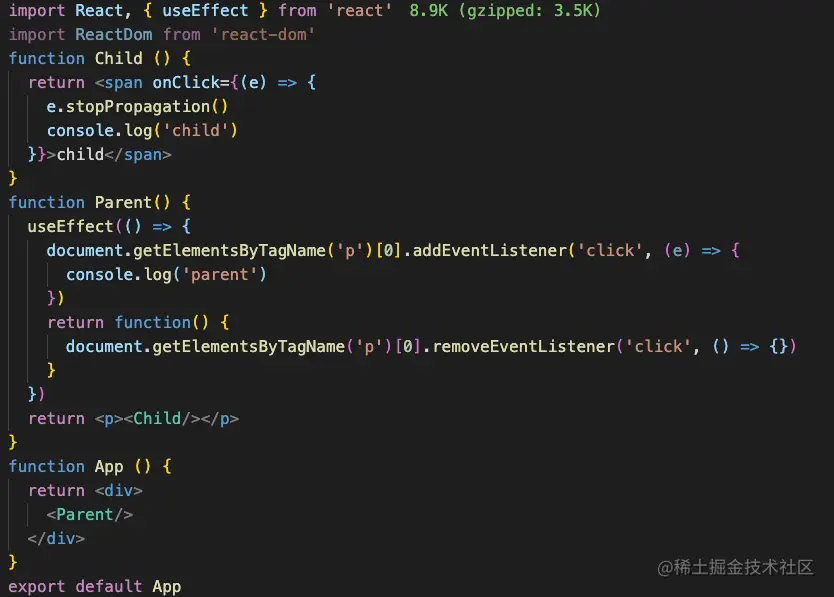
Task: Click the console.log('parent') statement
Action: (x=166, y=275)
